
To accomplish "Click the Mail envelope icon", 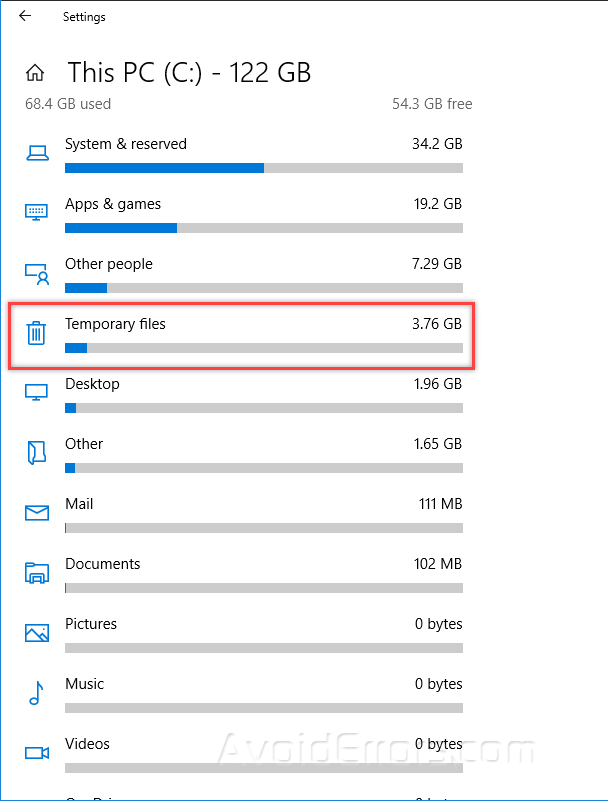I will point(37,513).
